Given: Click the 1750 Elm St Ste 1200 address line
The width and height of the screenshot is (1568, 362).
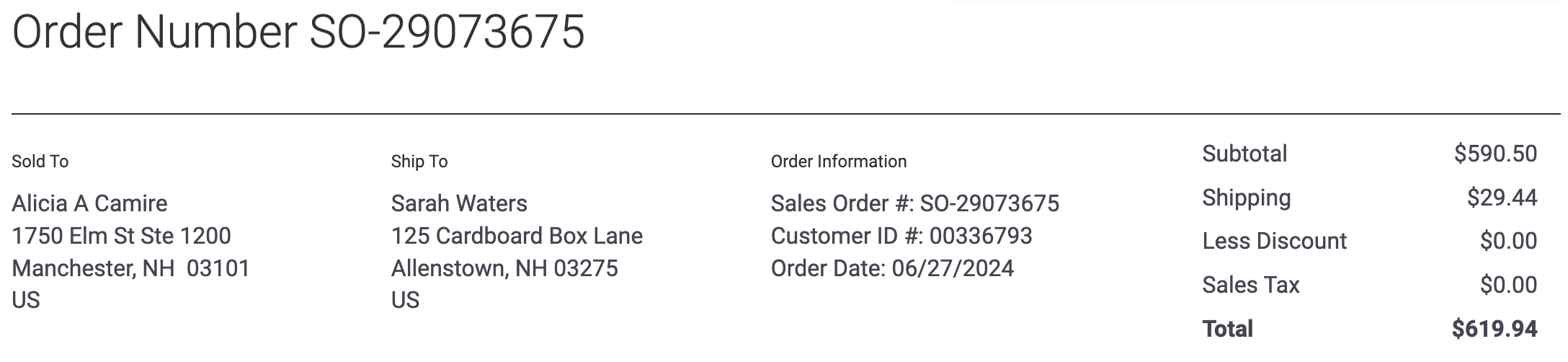Looking at the screenshot, I should pos(121,236).
